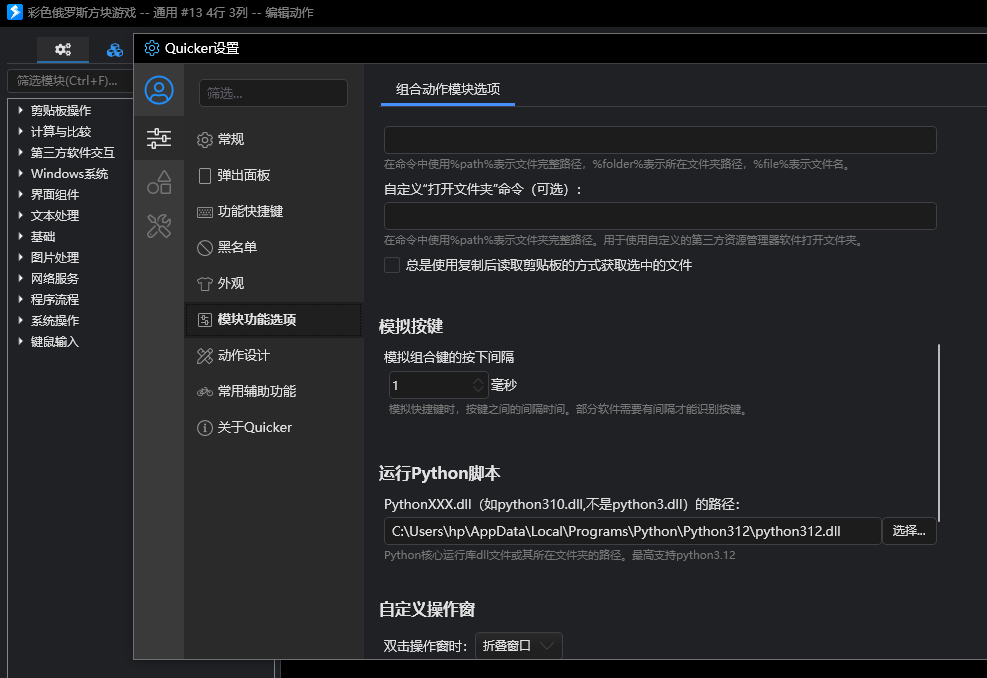Screen dimensions: 987x678
Task: Open the 功能快捷键 settings page
Action: pyautogui.click(x=274, y=212)
